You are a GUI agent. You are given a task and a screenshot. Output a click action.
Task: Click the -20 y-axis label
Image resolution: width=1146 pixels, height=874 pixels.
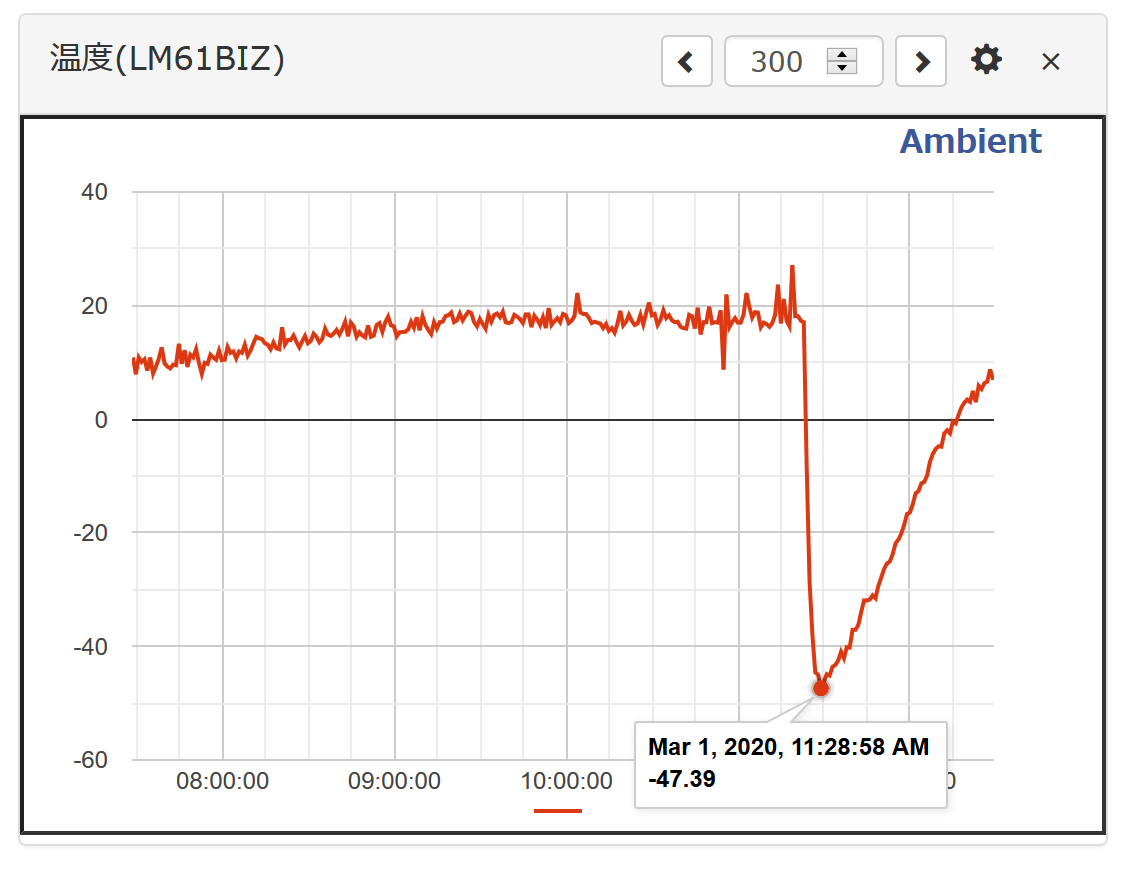pyautogui.click(x=91, y=533)
